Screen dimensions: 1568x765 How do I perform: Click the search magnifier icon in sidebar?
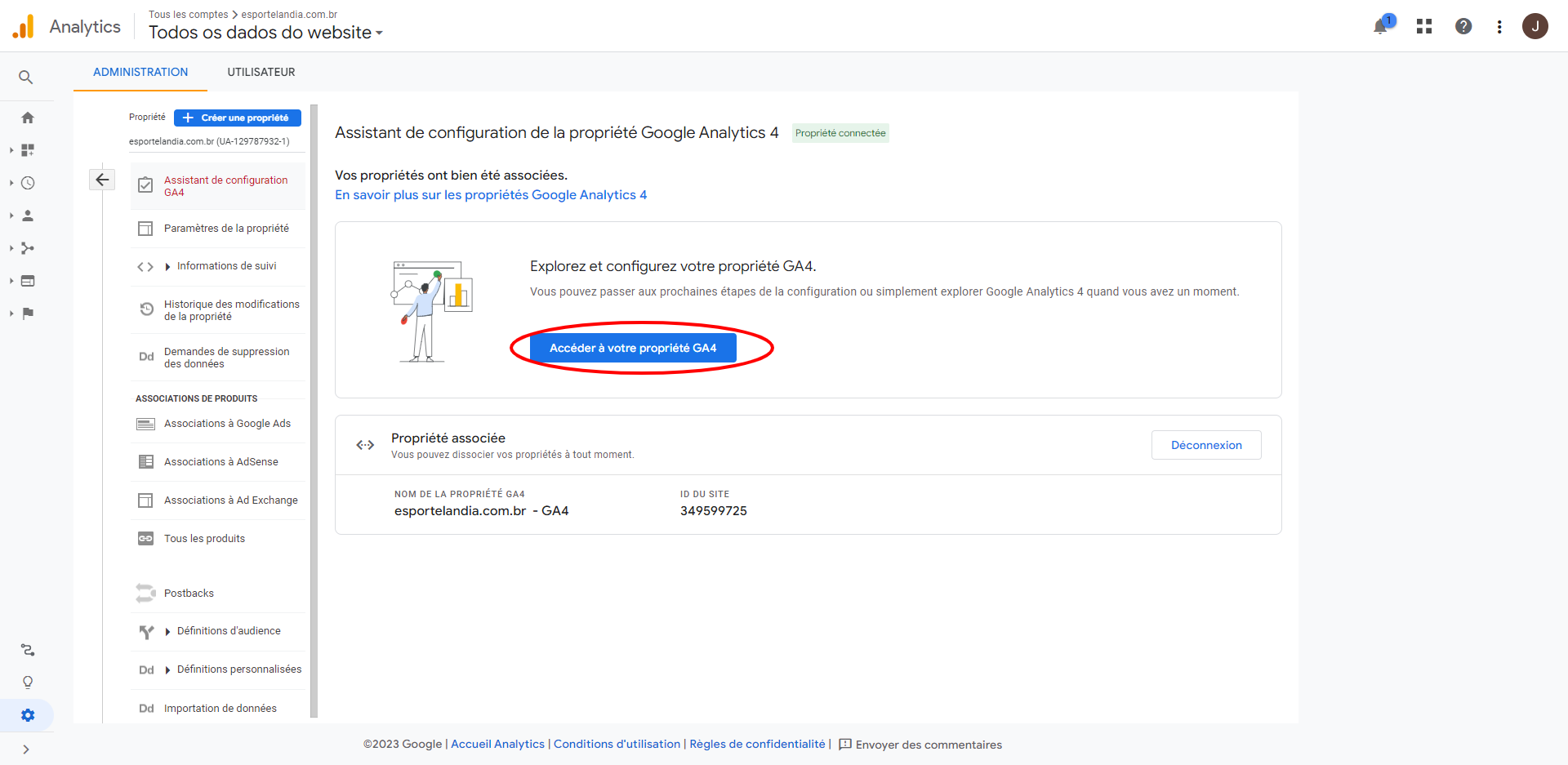point(26,78)
